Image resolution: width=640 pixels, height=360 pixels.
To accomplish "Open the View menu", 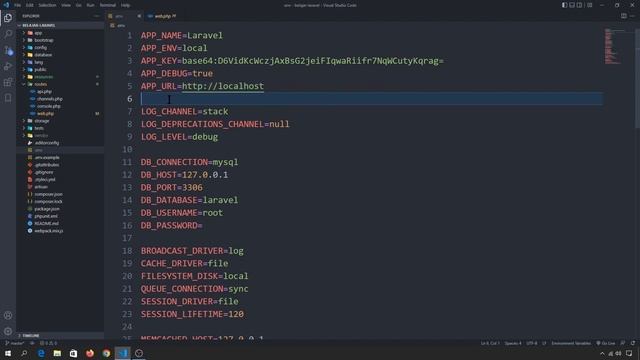I will (66, 5).
